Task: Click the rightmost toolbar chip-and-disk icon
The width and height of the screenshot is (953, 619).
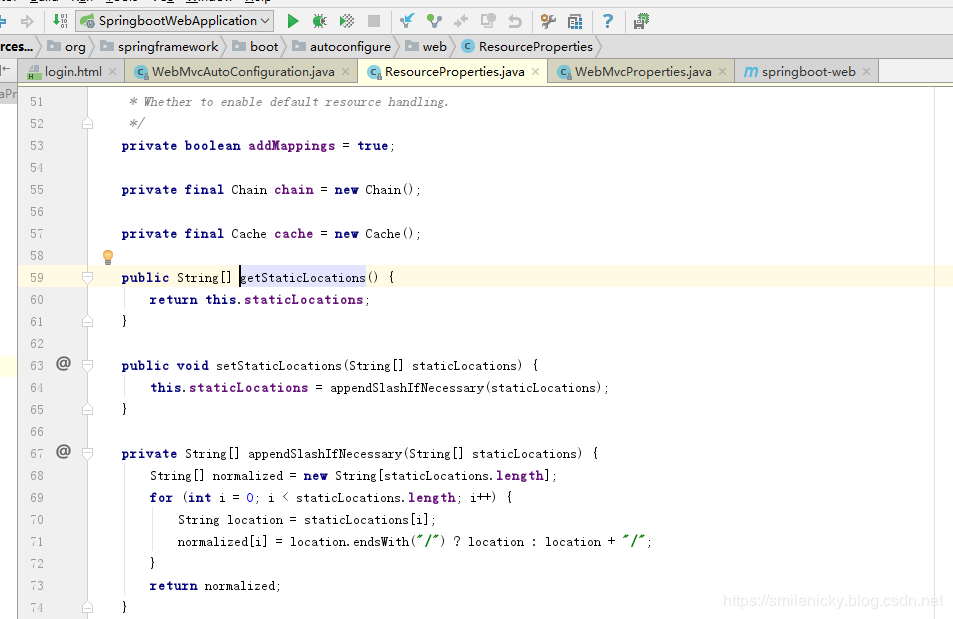Action: [641, 21]
